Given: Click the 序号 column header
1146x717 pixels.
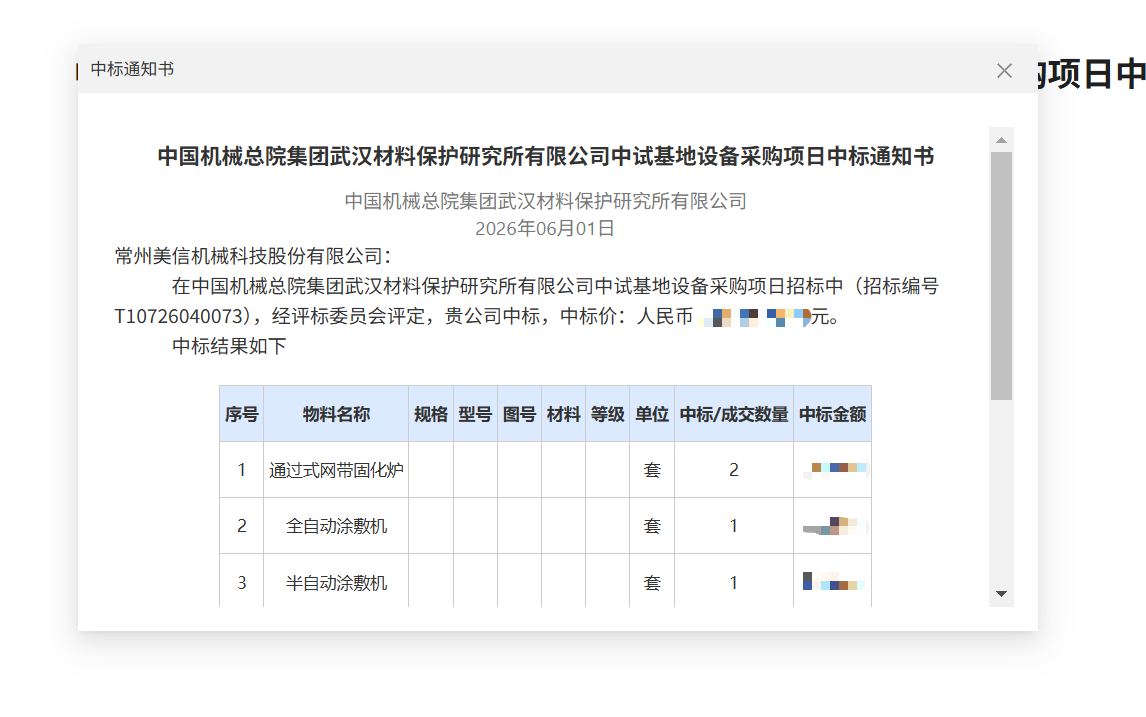Looking at the screenshot, I should [242, 414].
